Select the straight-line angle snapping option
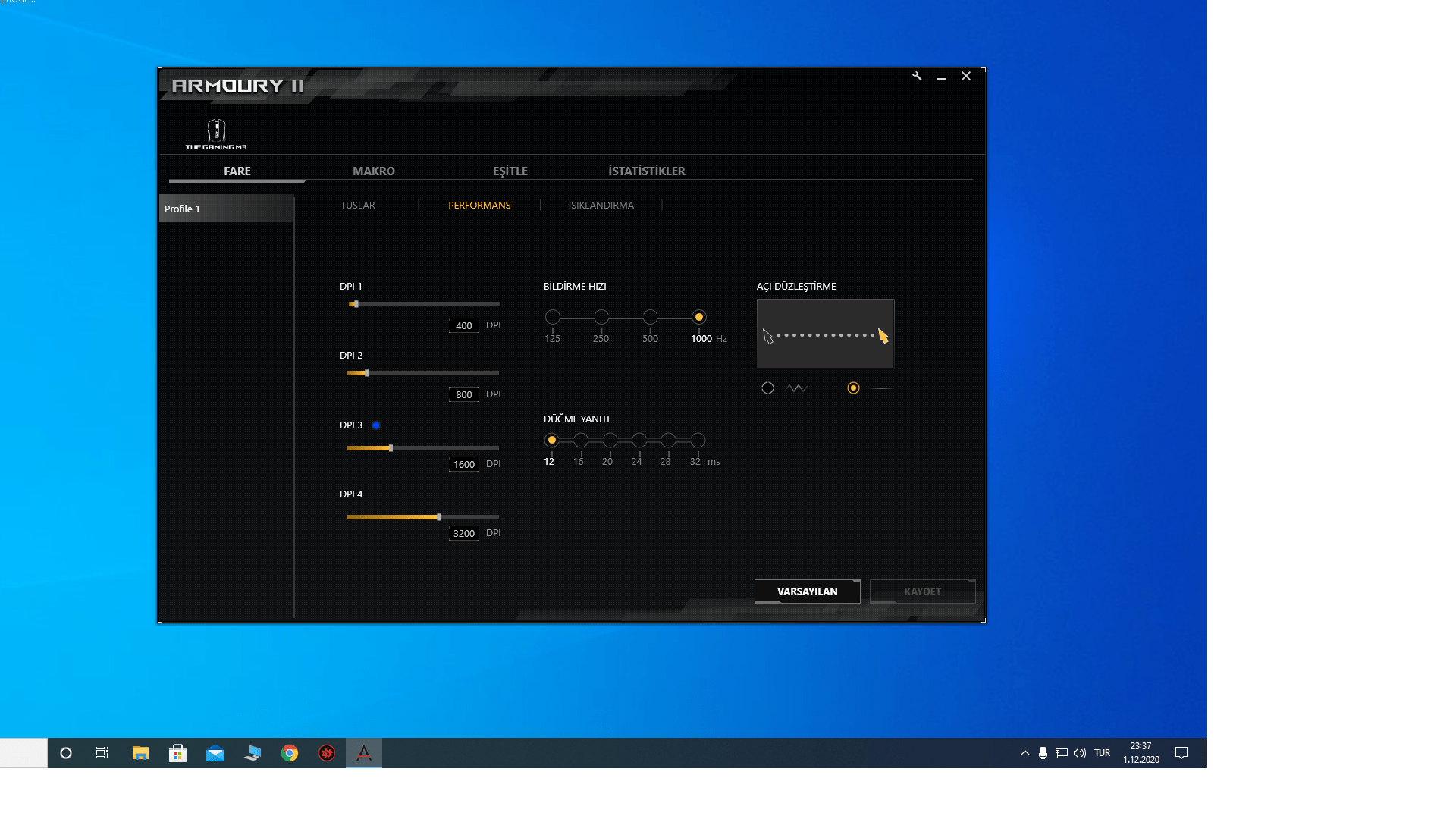 pos(853,388)
